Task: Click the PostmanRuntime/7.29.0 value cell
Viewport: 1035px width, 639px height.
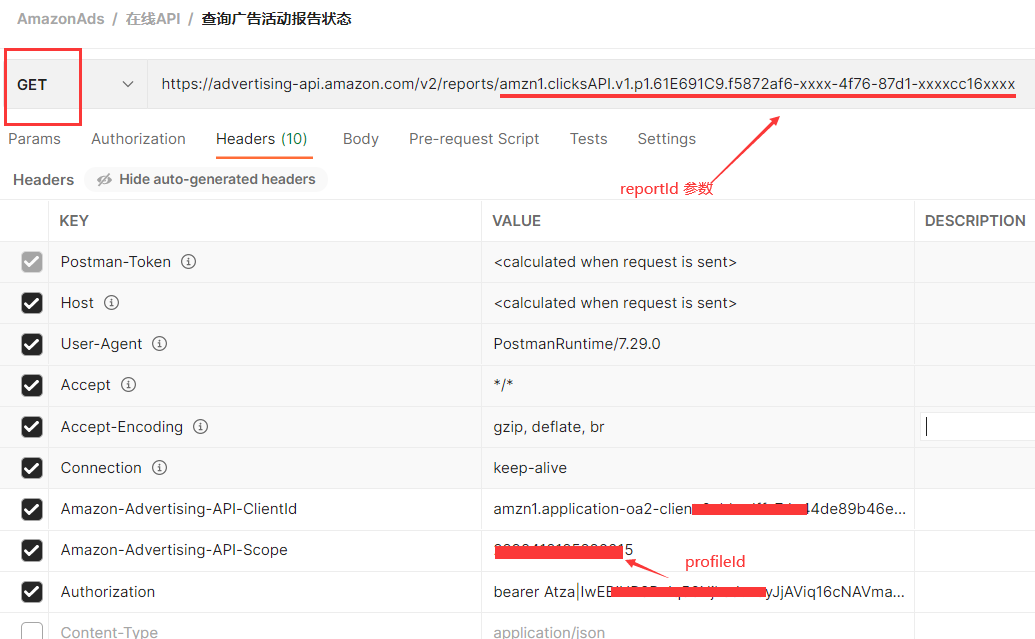Action: point(698,344)
